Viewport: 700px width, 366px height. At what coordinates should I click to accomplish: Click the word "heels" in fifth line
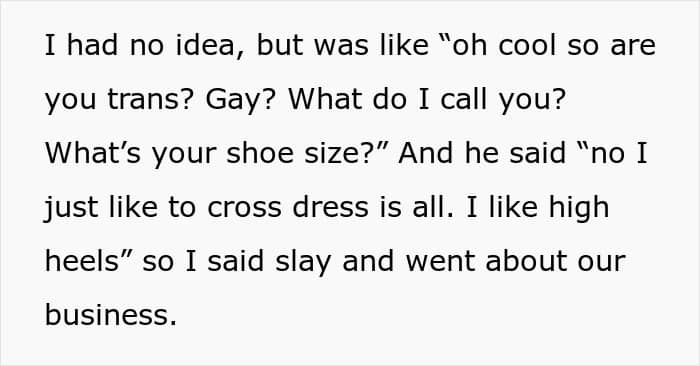pyautogui.click(x=83, y=261)
